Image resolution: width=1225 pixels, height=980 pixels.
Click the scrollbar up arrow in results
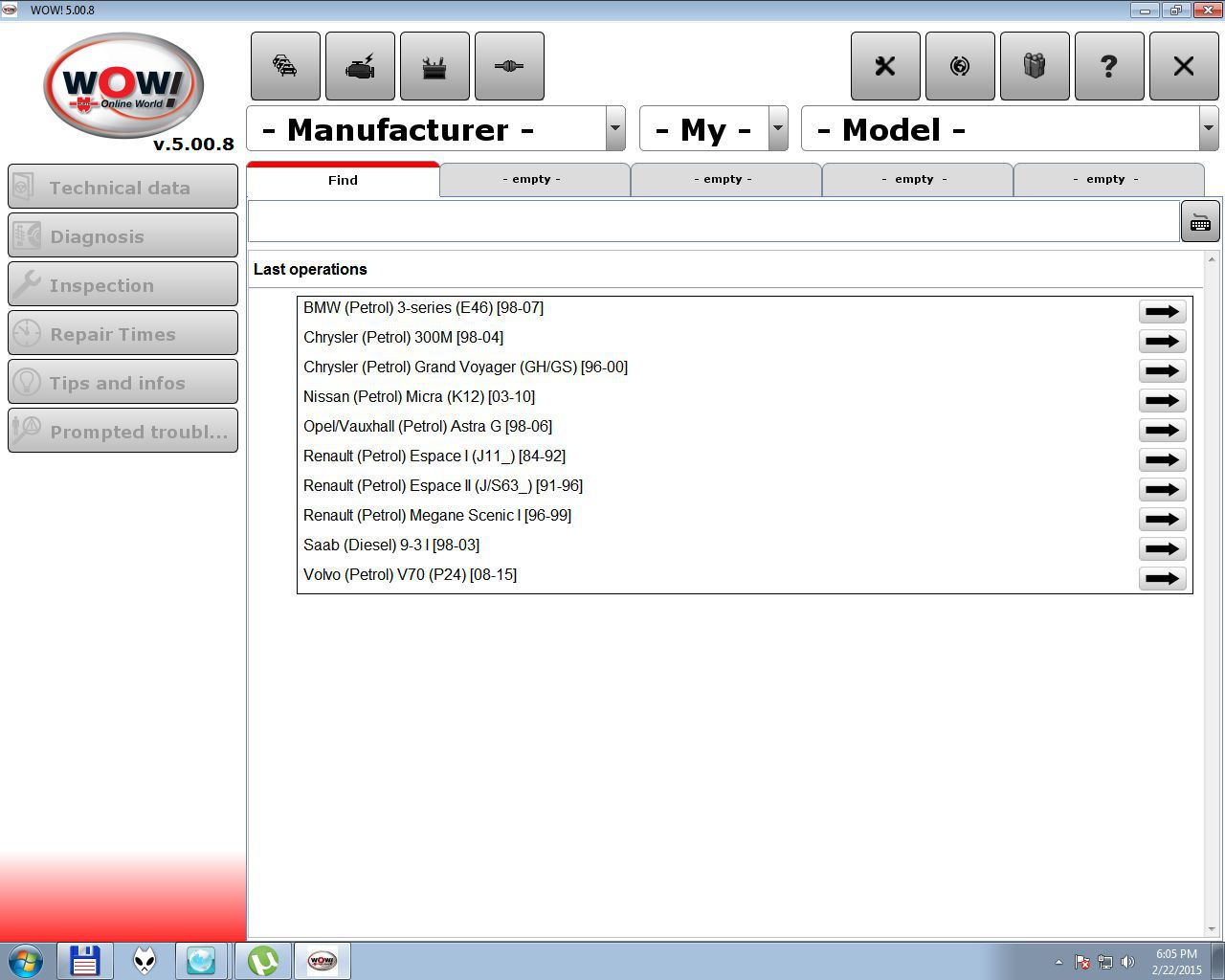coord(1213,259)
